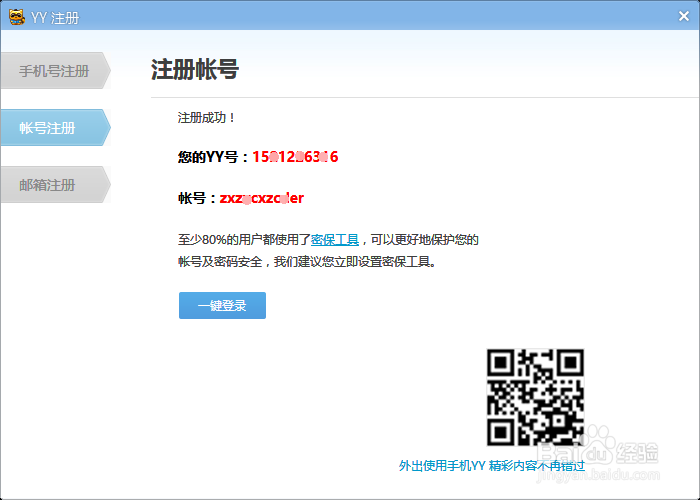Screen dimensions: 700x500
Task: Click the 注册帐号 heading
Action: 195,69
